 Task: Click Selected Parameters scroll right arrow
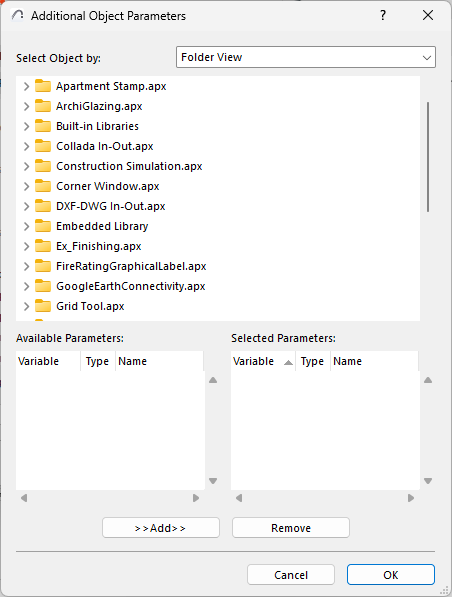410,498
